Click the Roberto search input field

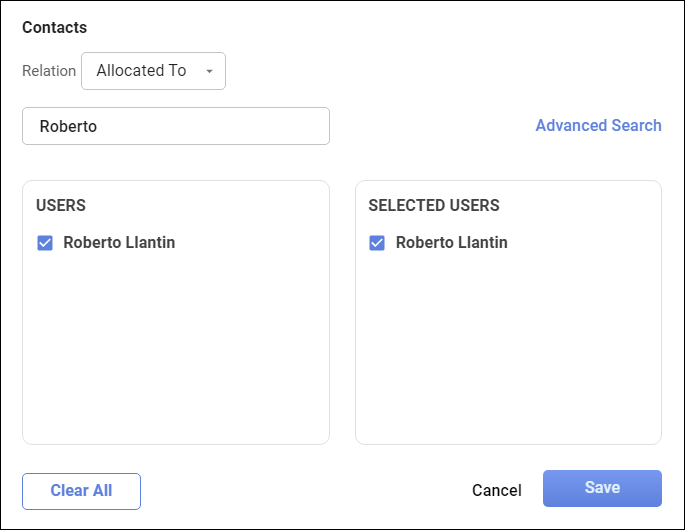[176, 127]
